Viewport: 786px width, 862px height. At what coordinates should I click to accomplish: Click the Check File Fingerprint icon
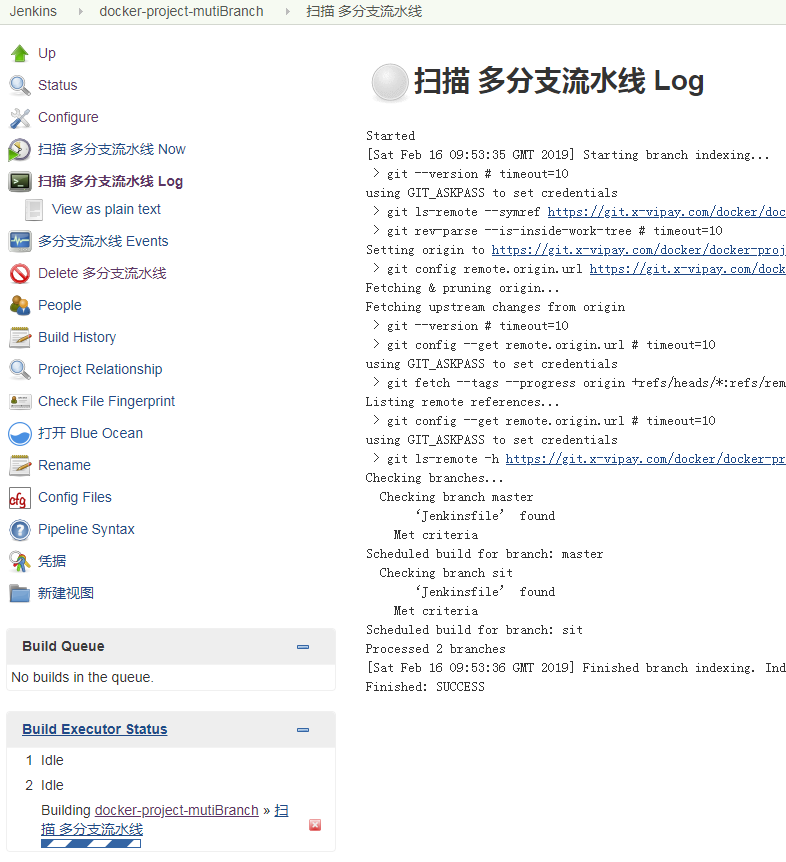point(20,401)
